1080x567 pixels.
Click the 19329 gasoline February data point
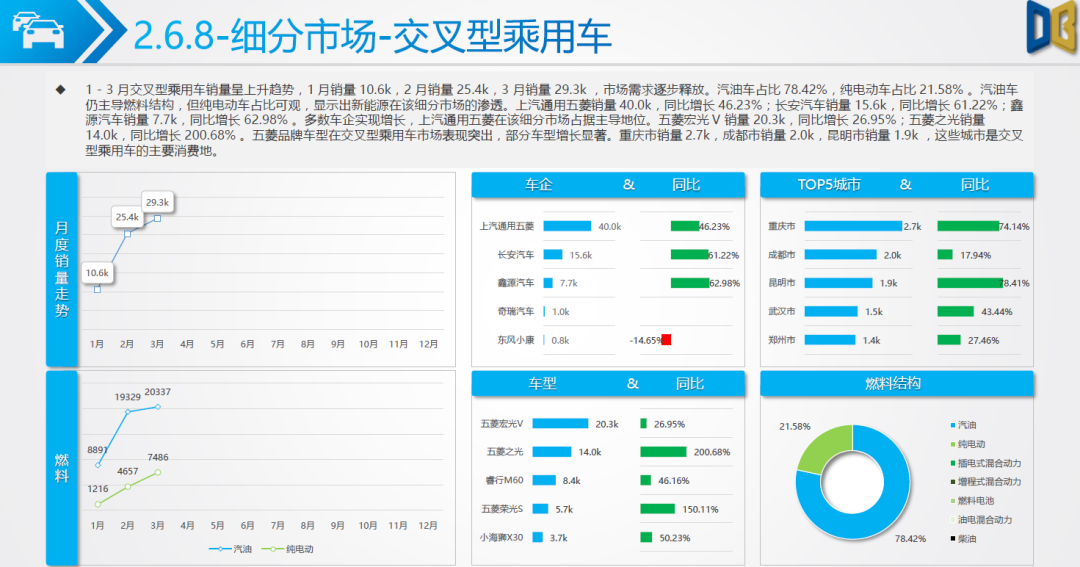pyautogui.click(x=128, y=412)
